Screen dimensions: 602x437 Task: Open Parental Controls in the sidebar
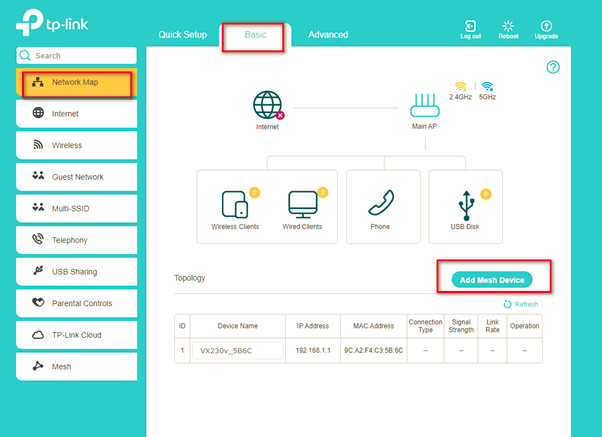(76, 303)
